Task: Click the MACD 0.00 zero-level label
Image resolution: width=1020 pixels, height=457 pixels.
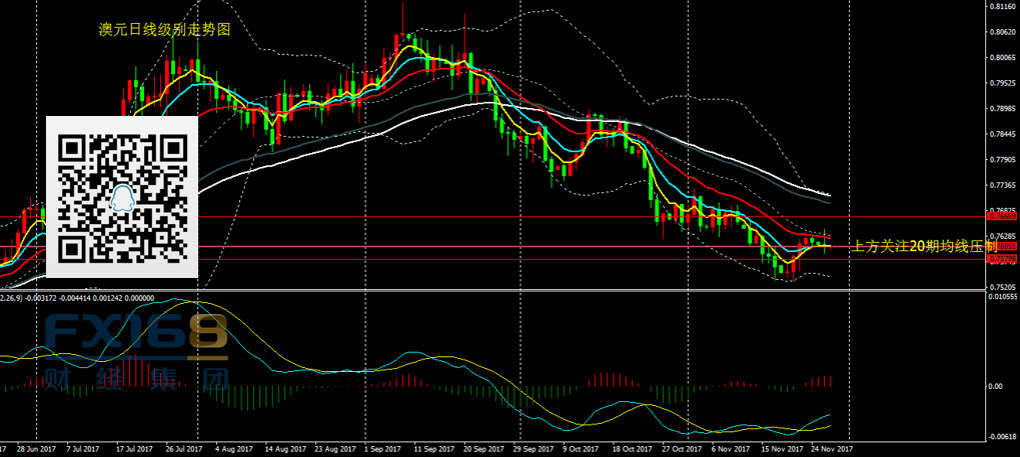Action: pyautogui.click(x=995, y=386)
